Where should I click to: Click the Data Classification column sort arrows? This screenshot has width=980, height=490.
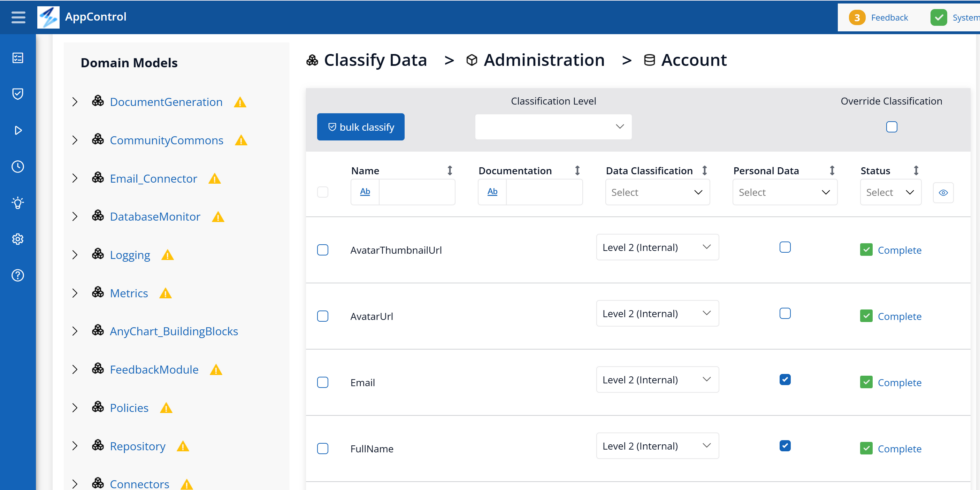(x=704, y=171)
